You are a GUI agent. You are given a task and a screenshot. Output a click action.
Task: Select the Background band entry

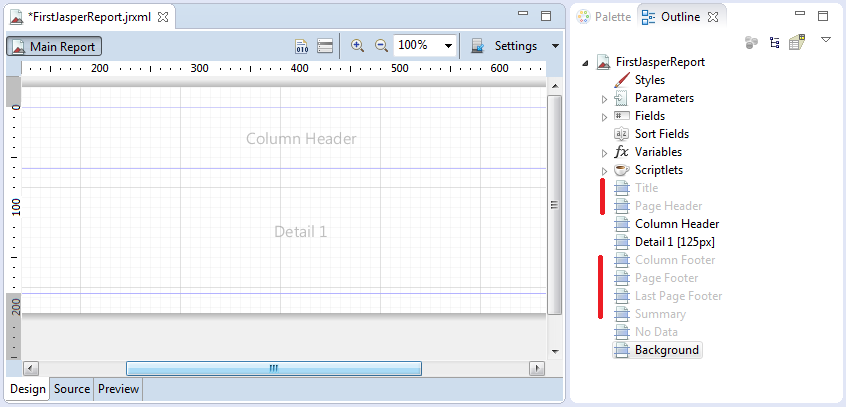pos(667,350)
